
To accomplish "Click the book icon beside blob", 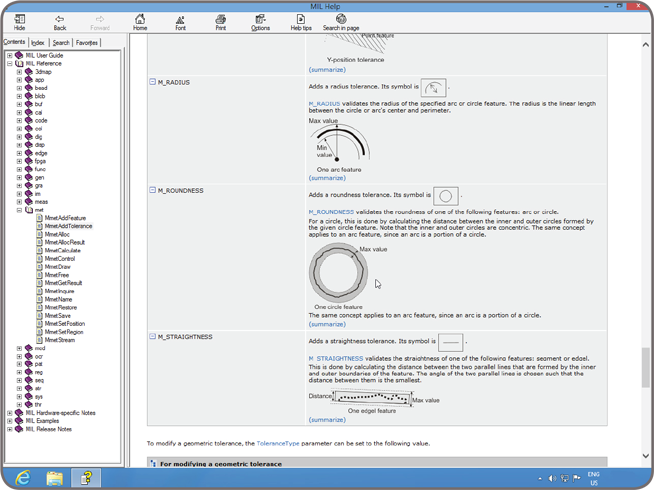I will [29, 96].
